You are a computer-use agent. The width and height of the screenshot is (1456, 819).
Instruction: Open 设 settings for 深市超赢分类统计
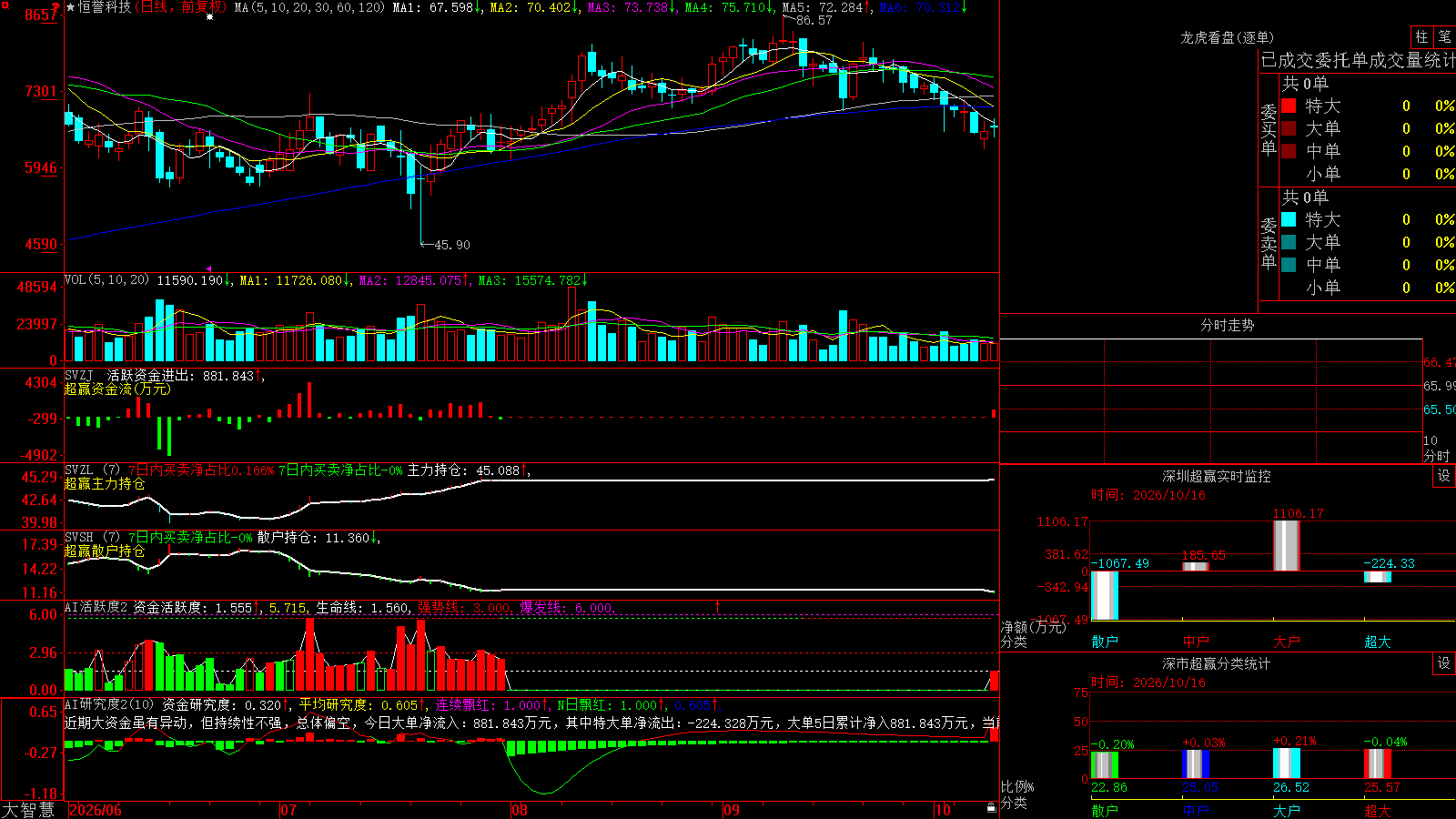[1444, 663]
